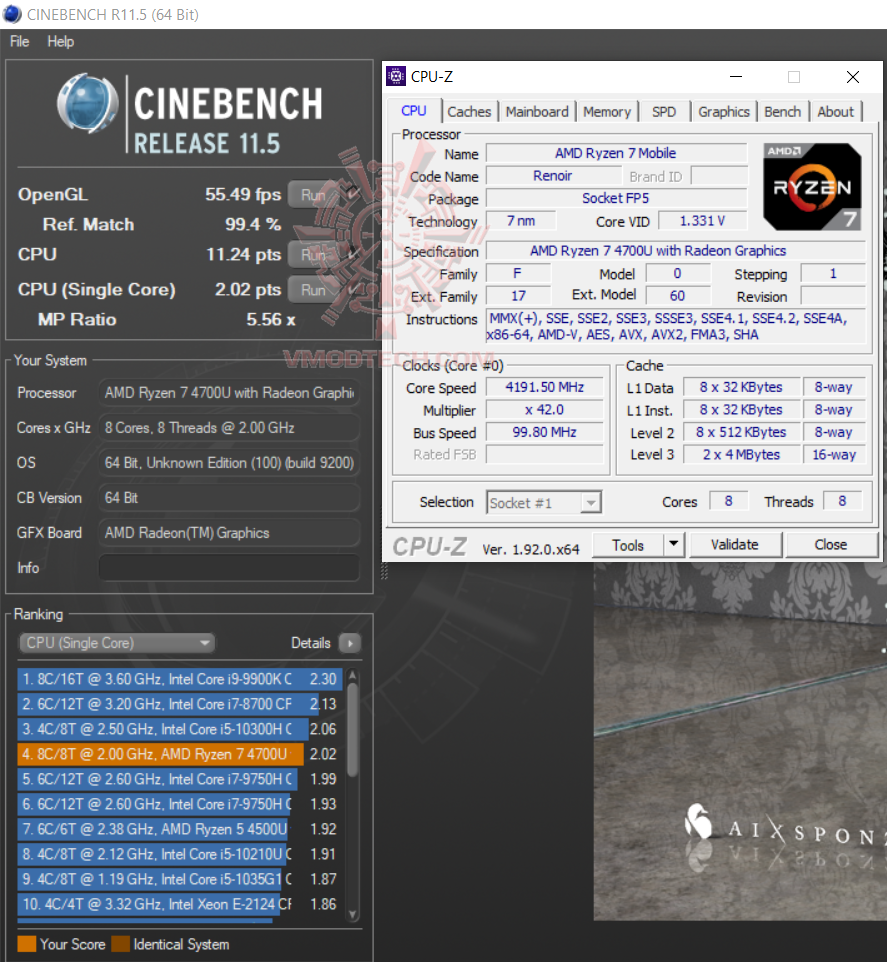This screenshot has width=887, height=962.
Task: Click the ranking list scroll down arrow
Action: (x=353, y=914)
